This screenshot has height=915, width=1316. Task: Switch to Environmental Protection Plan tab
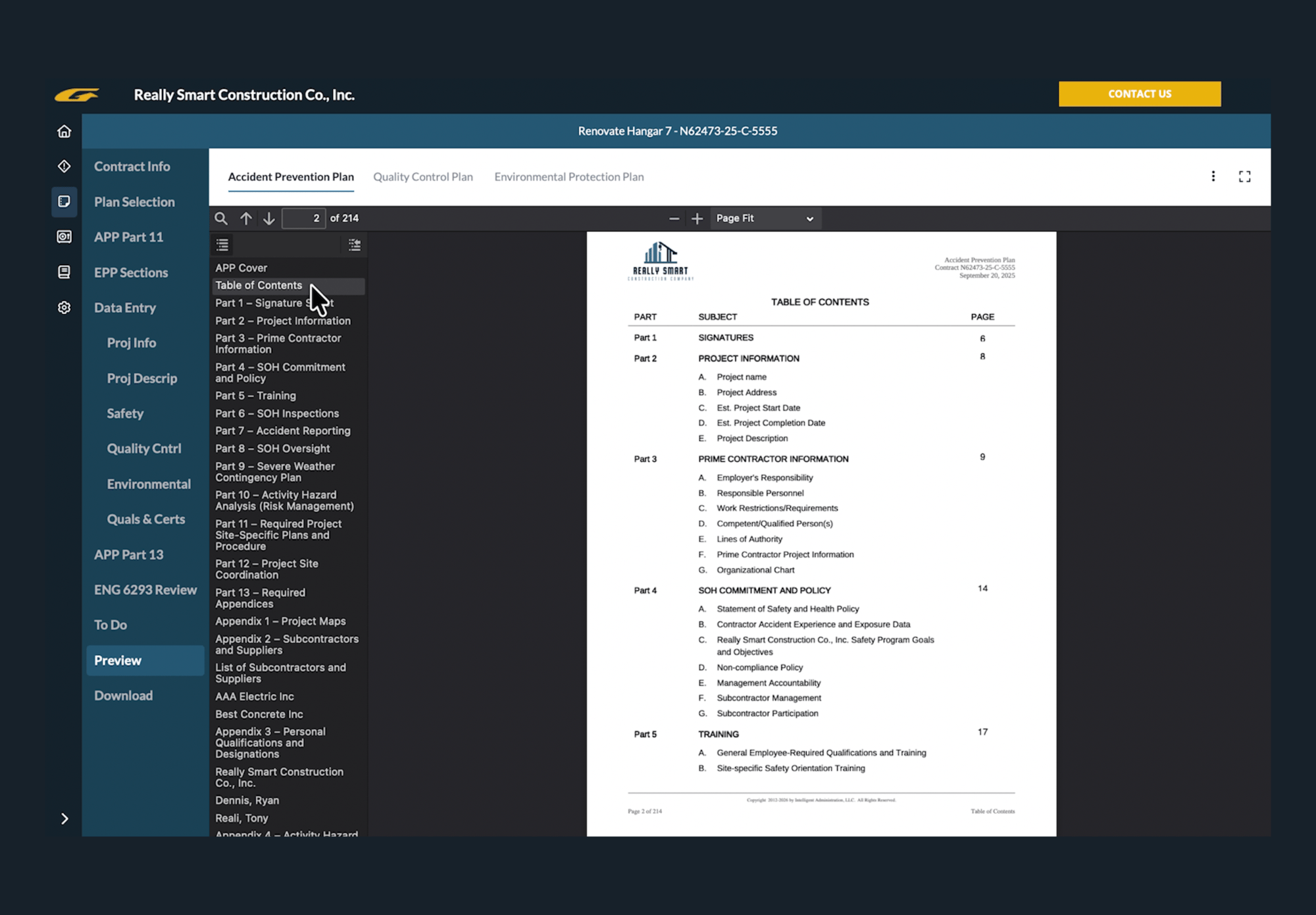tap(569, 177)
